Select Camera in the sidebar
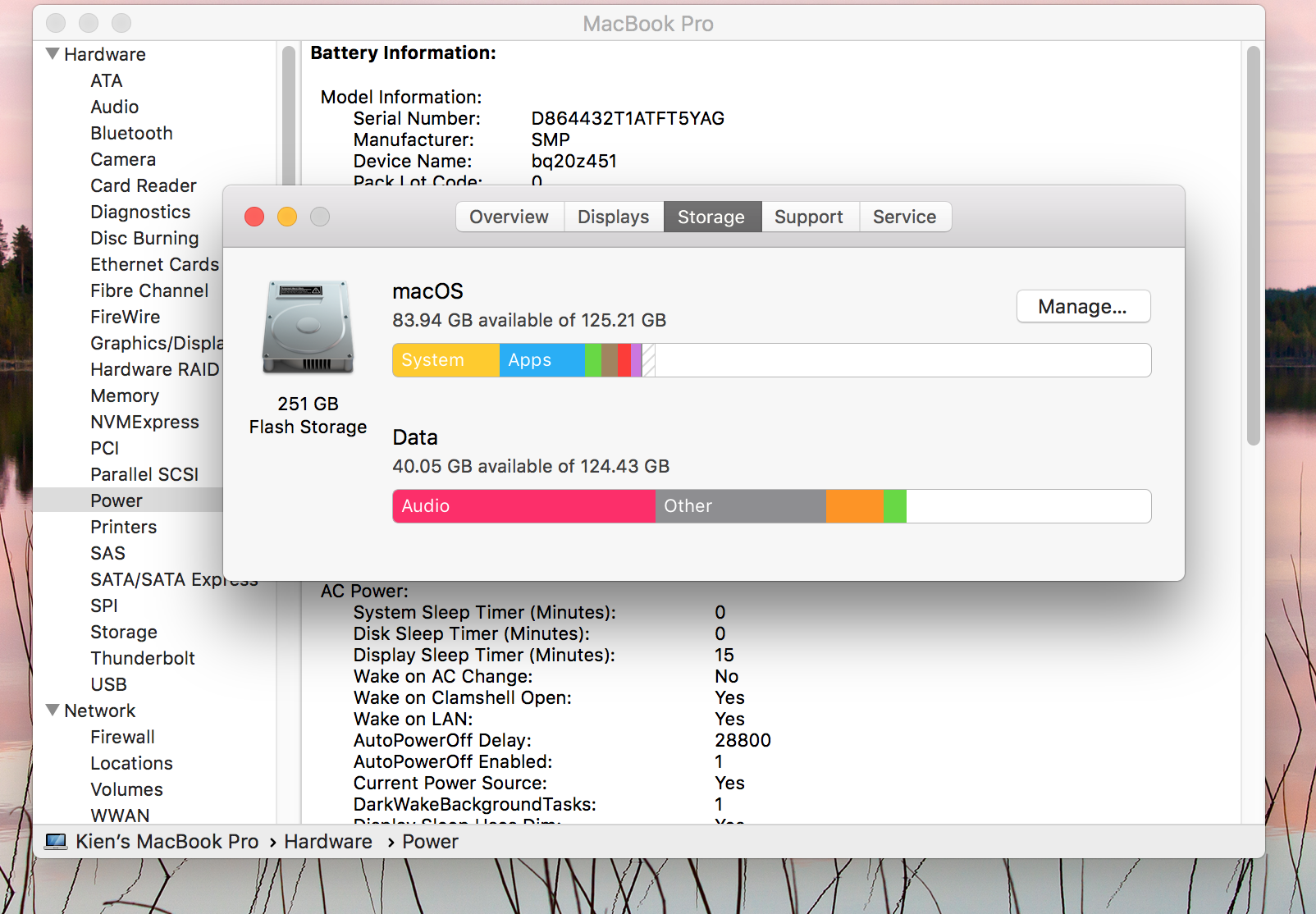Image resolution: width=1316 pixels, height=914 pixels. [123, 159]
